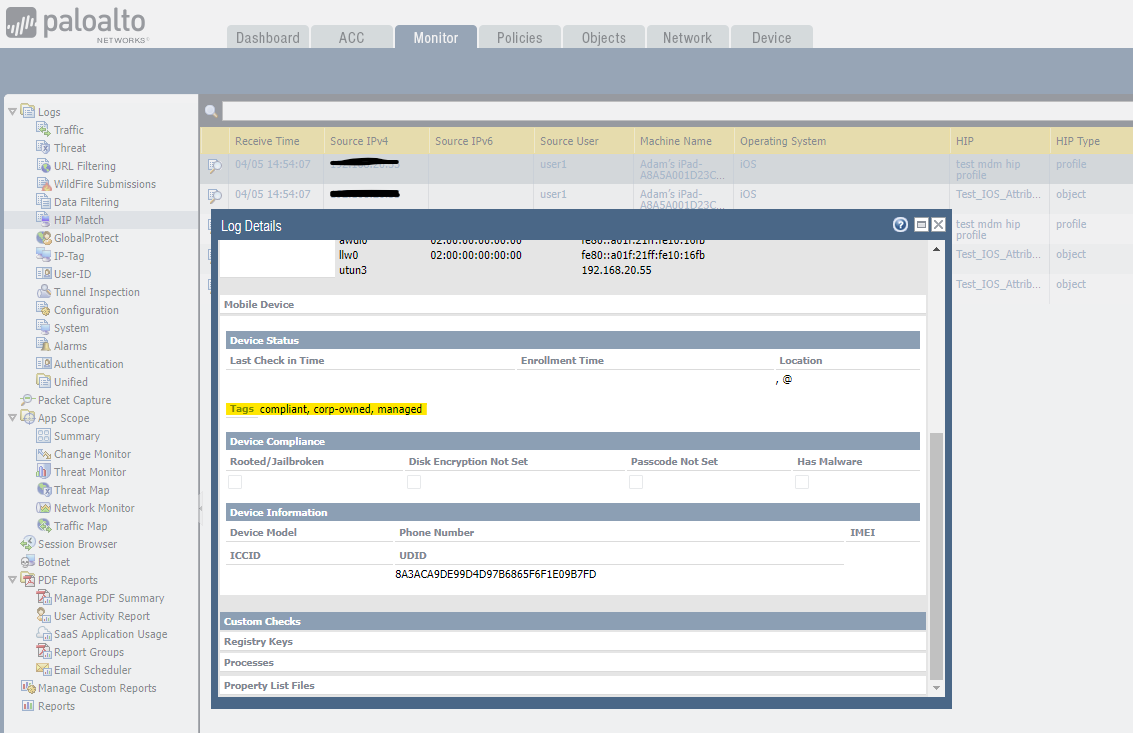Click the search magnifier icon above the log table
This screenshot has height=733, width=1133.
pyautogui.click(x=210, y=109)
